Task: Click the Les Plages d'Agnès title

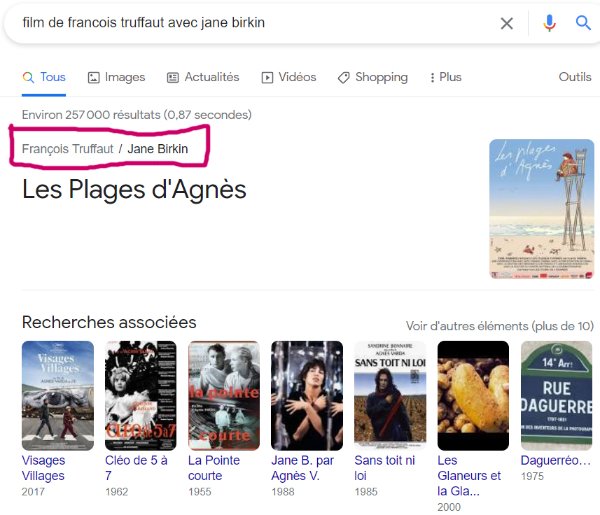Action: click(x=134, y=190)
